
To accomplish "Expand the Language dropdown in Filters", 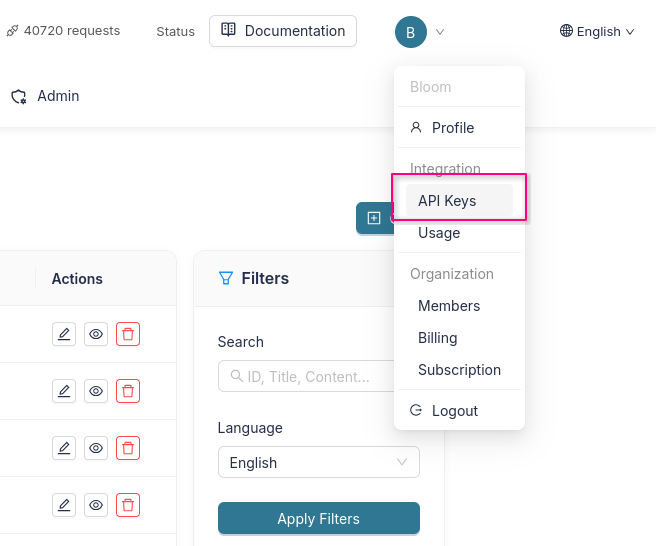I will (x=318, y=463).
